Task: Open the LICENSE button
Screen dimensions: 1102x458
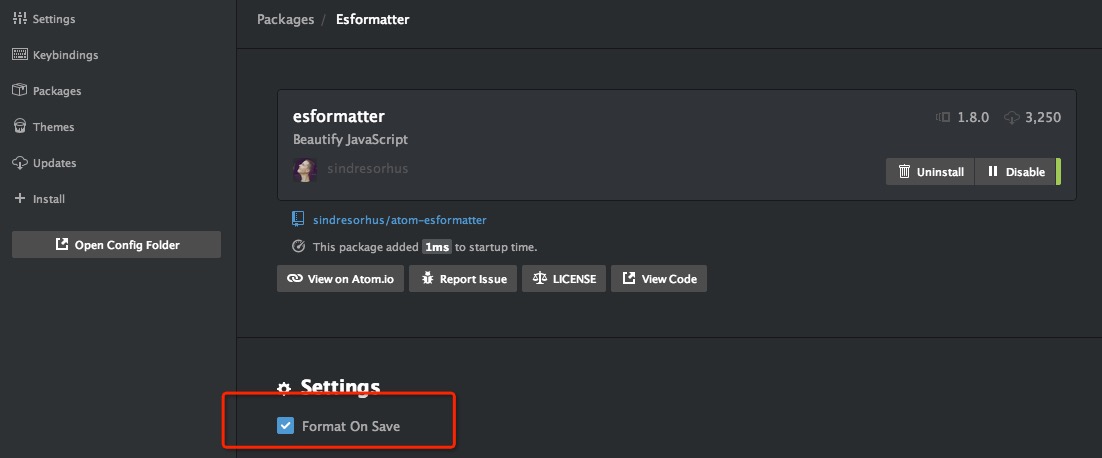Action: point(564,279)
